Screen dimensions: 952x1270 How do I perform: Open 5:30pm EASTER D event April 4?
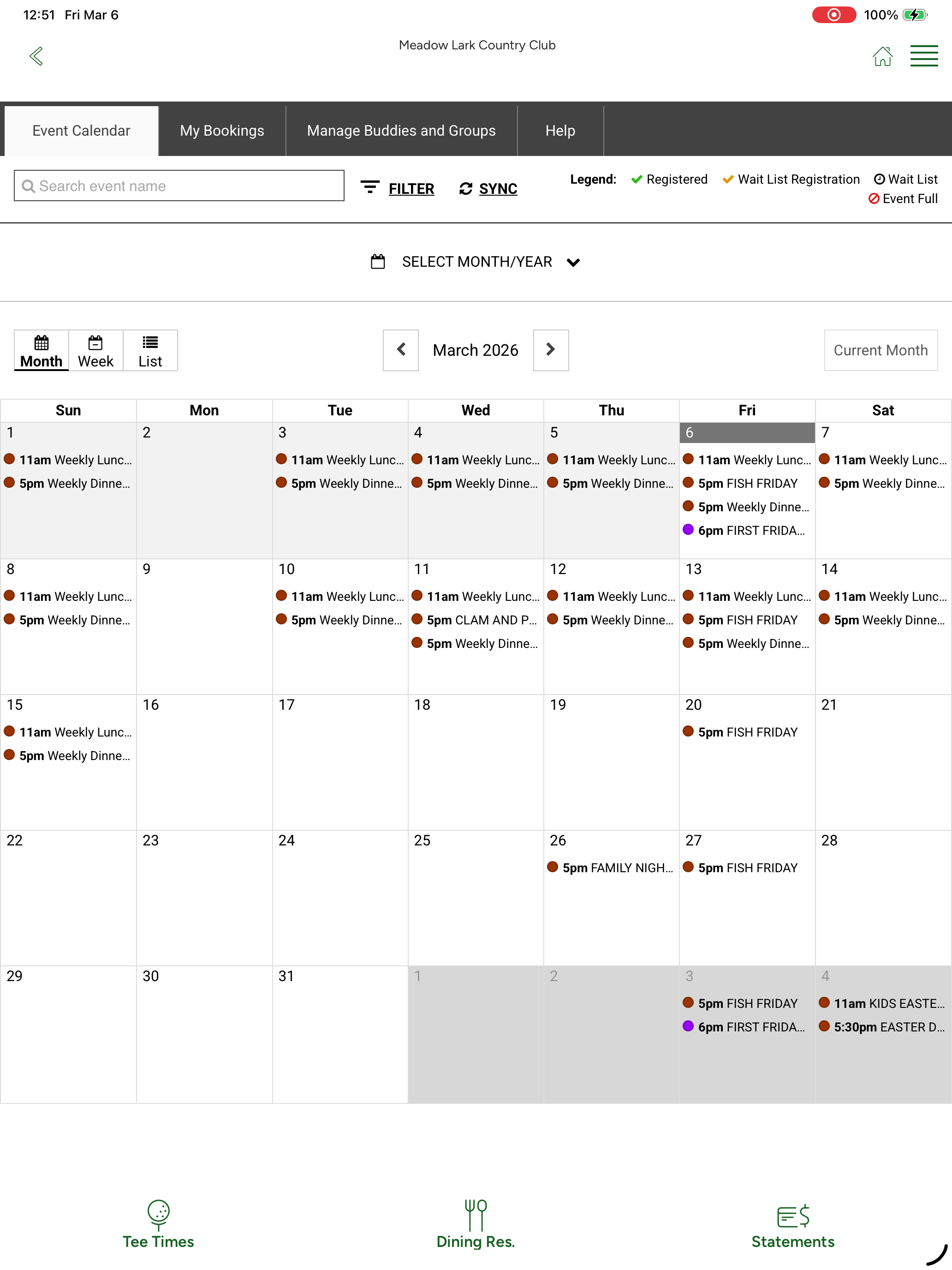(x=882, y=1026)
